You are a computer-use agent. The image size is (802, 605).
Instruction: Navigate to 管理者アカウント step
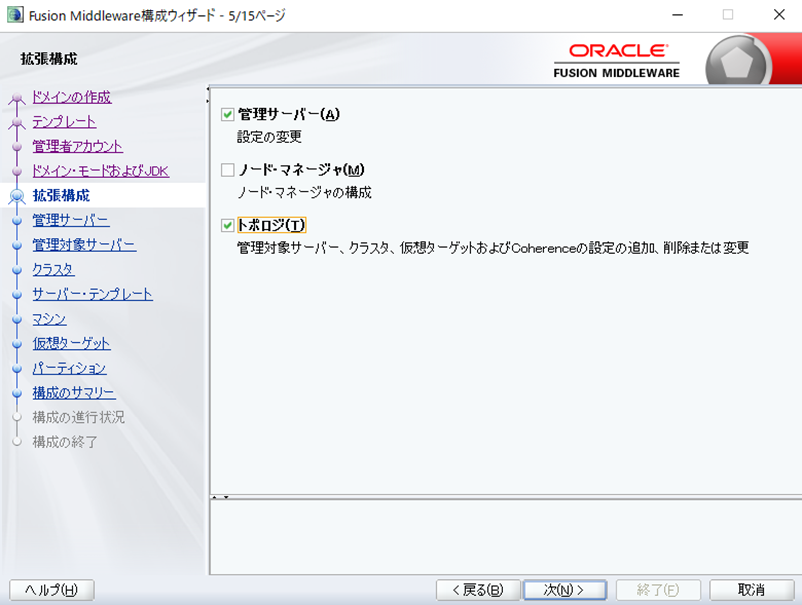pos(77,146)
